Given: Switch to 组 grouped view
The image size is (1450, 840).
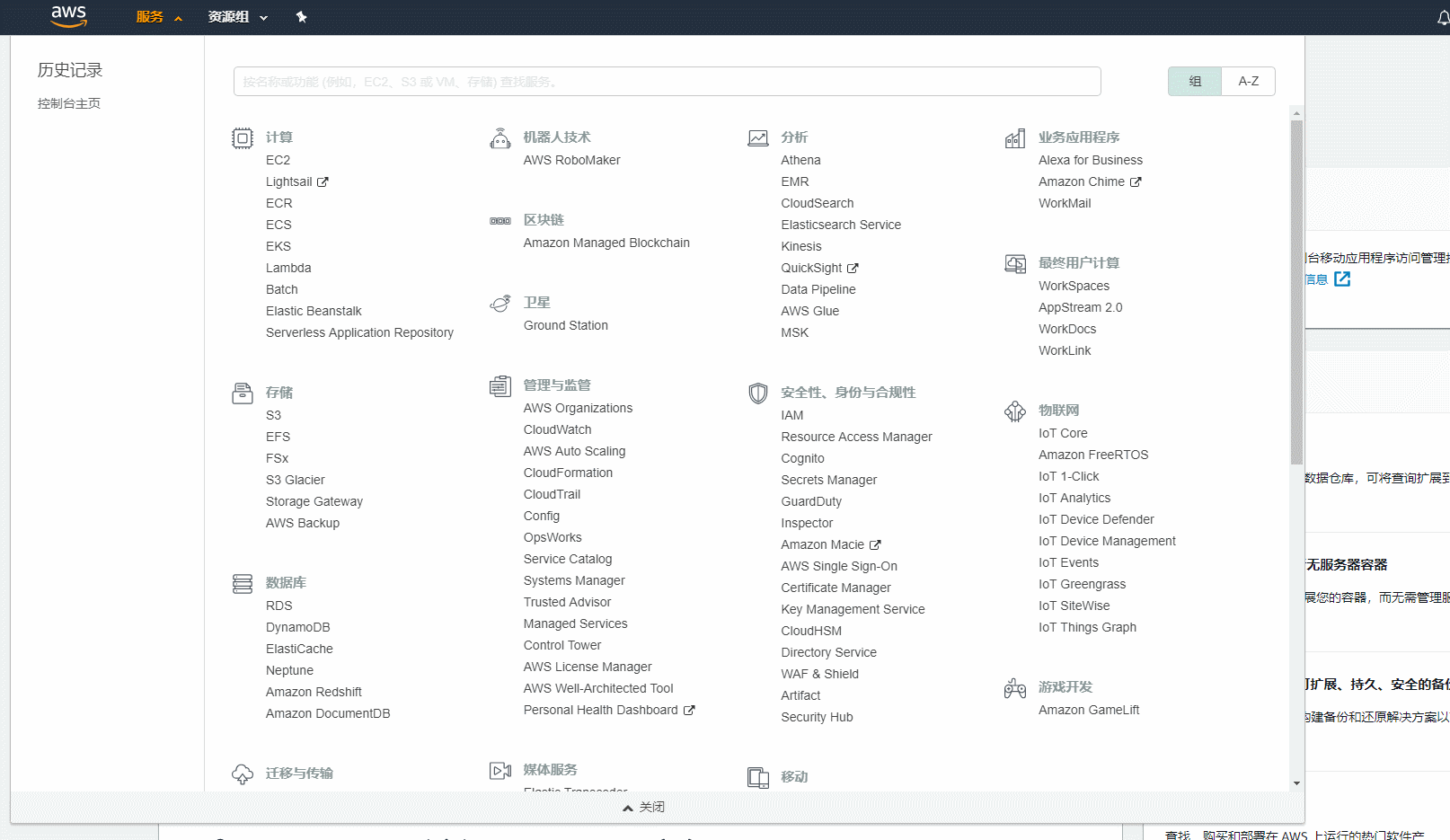Looking at the screenshot, I should 1195,82.
